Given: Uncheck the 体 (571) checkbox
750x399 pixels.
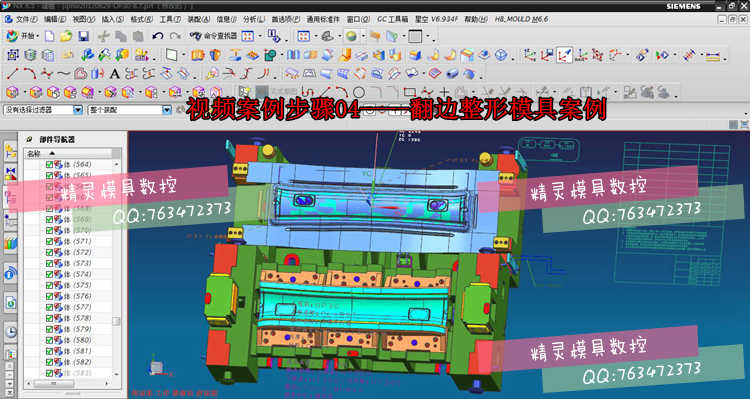Looking at the screenshot, I should pyautogui.click(x=49, y=241).
